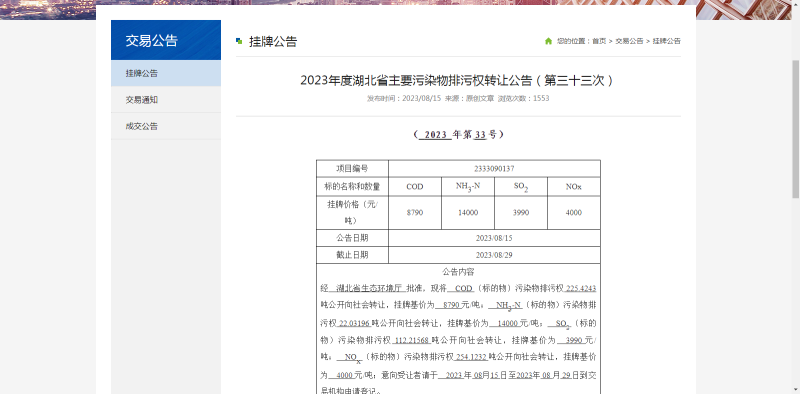Image resolution: width=800 pixels, height=394 pixels.
Task: Click the 挂牌公告 page section heading
Action: [x=273, y=41]
